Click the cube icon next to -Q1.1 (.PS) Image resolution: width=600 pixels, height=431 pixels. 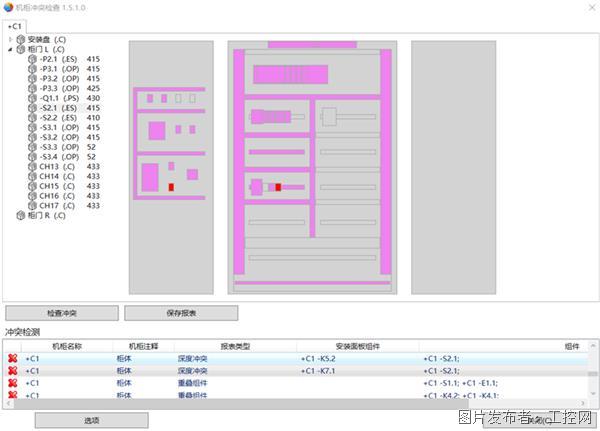(x=33, y=98)
